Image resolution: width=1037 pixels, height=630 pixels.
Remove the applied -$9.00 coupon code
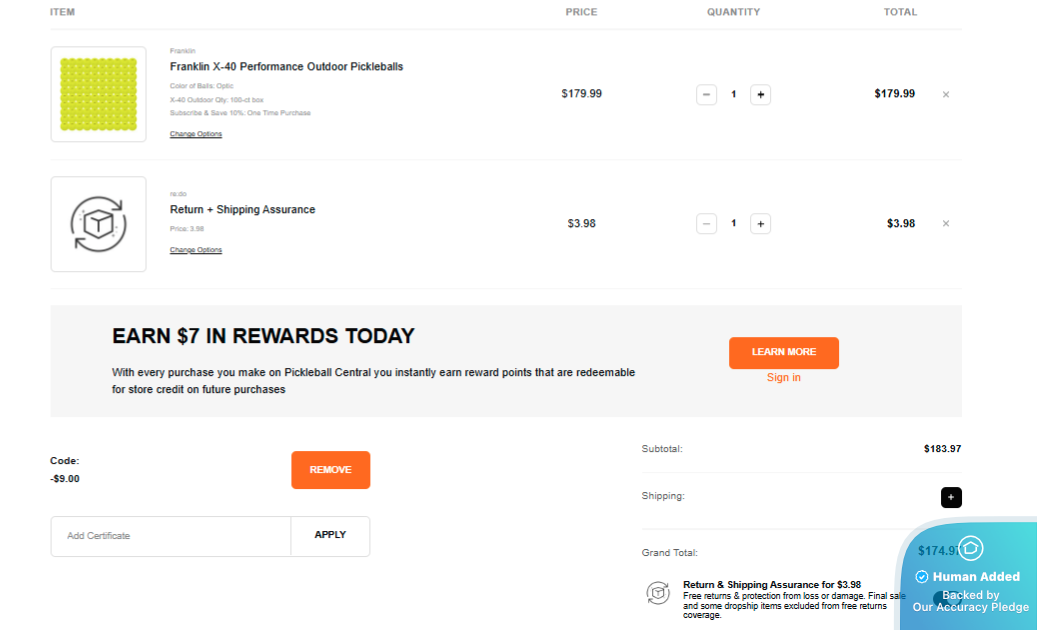point(330,470)
